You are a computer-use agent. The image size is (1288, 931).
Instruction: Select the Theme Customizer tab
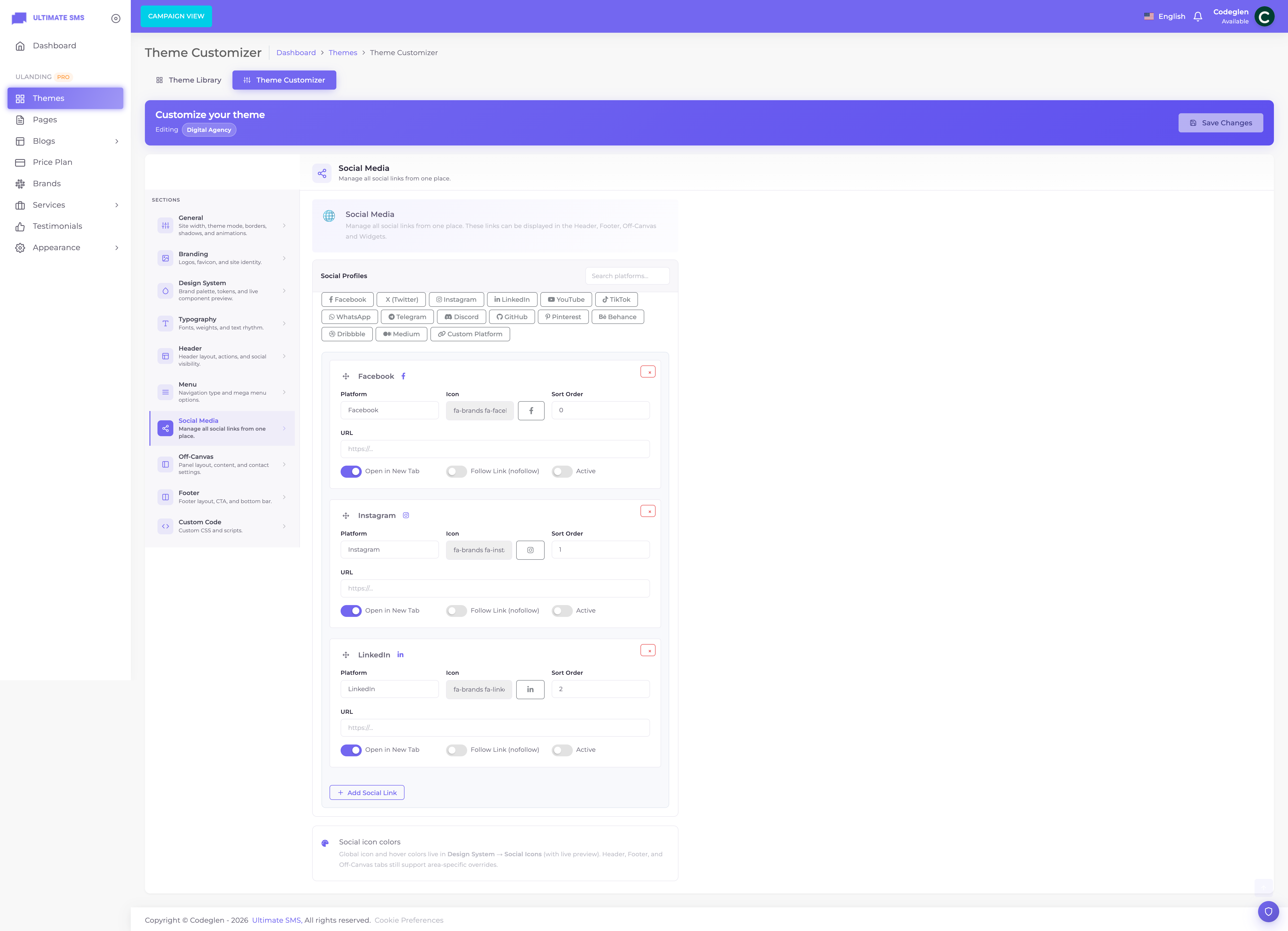coord(284,80)
